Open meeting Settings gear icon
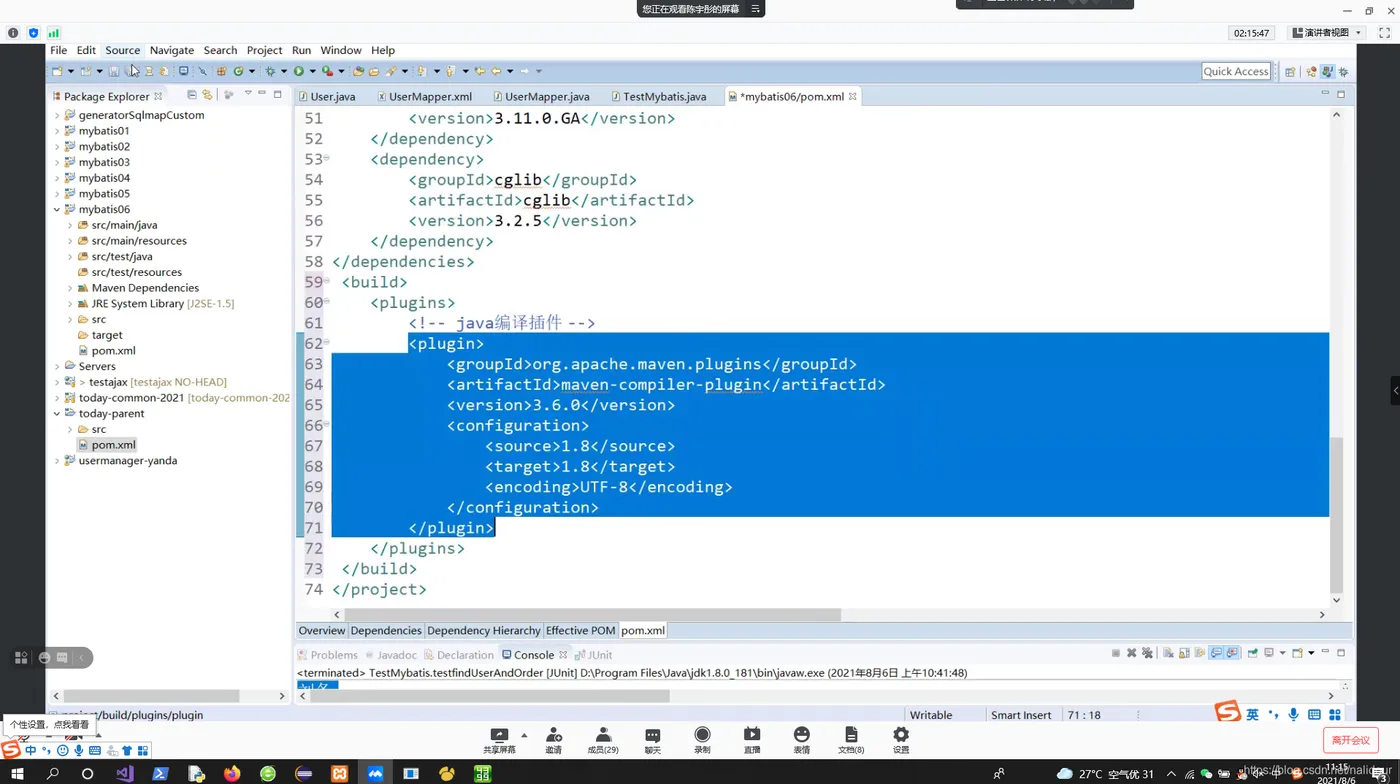The image size is (1400, 784). click(901, 740)
